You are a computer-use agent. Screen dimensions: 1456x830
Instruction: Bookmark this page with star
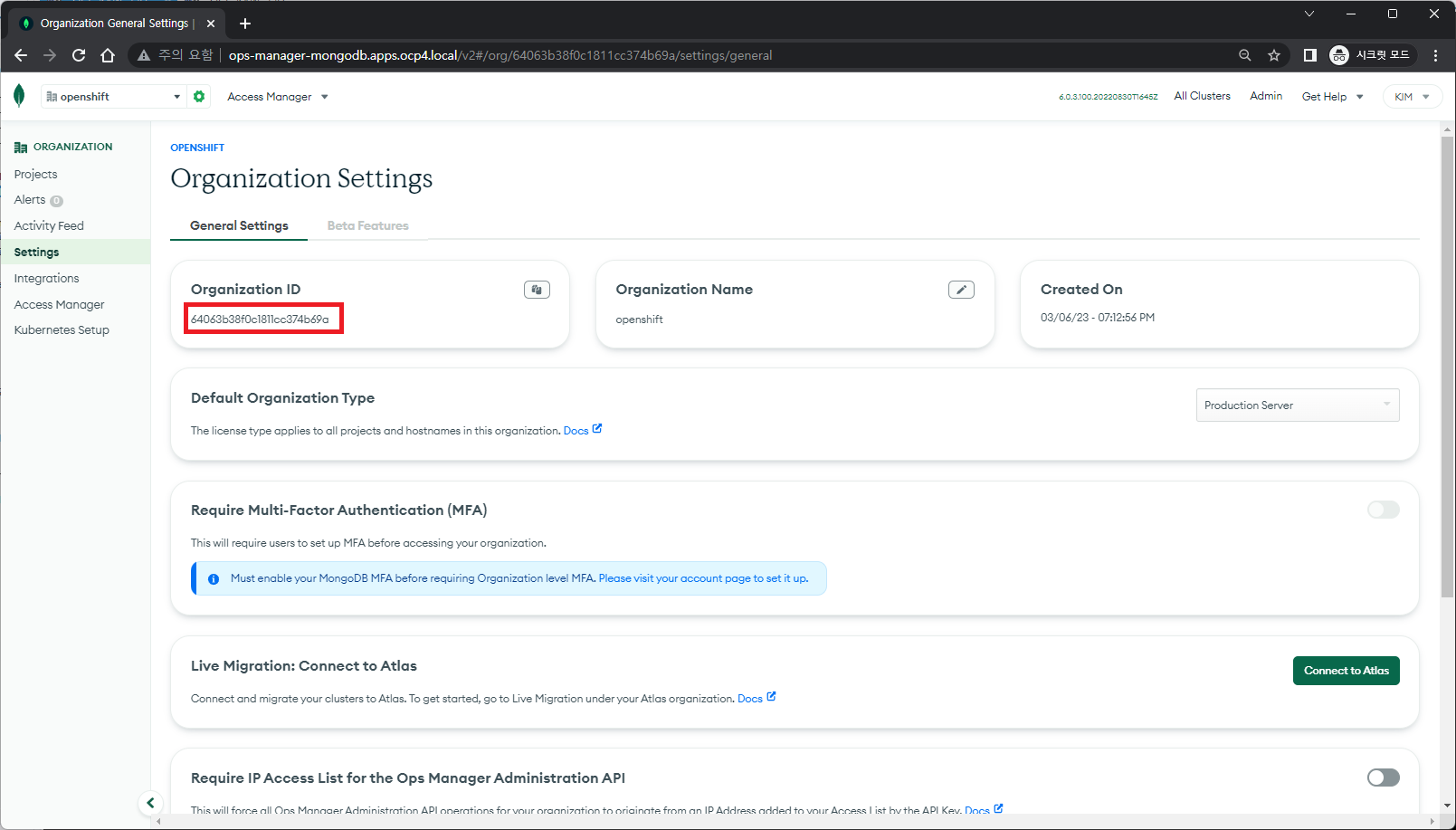tap(1274, 55)
